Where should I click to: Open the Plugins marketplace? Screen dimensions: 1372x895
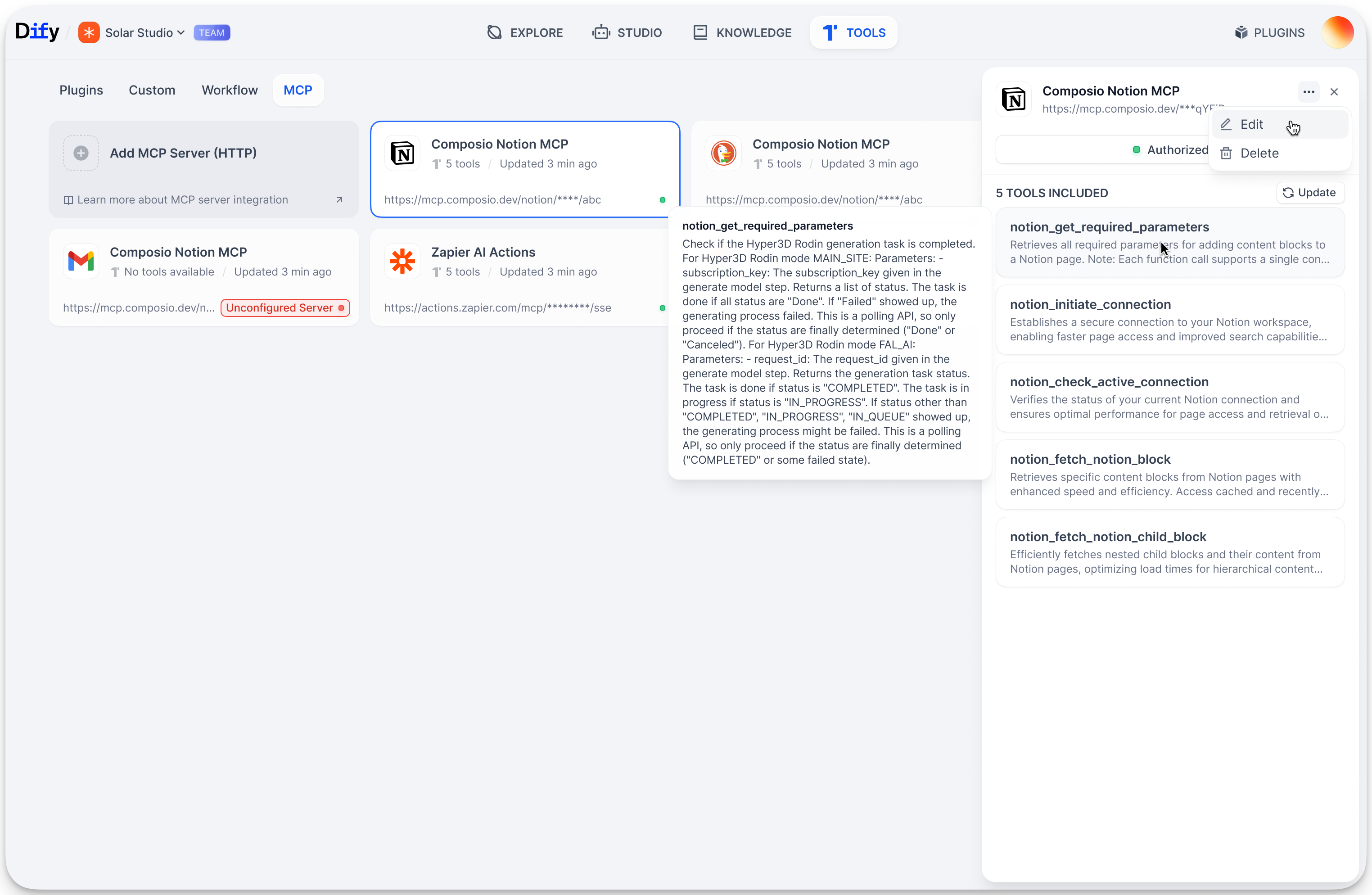1270,33
